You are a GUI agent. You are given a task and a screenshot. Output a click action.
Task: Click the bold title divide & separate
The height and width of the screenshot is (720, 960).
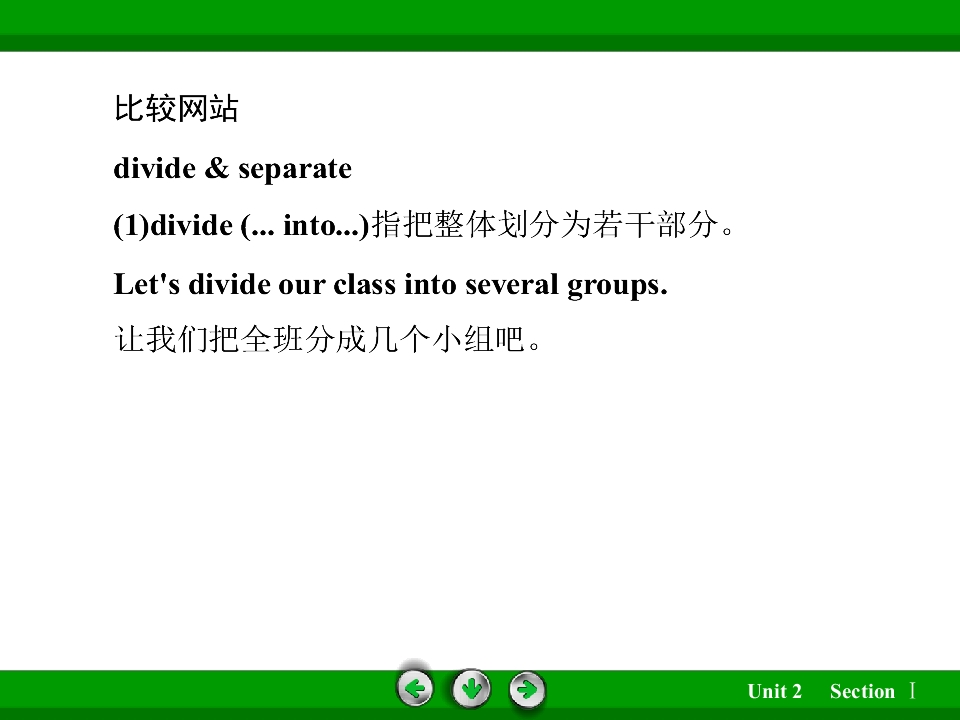pos(233,168)
